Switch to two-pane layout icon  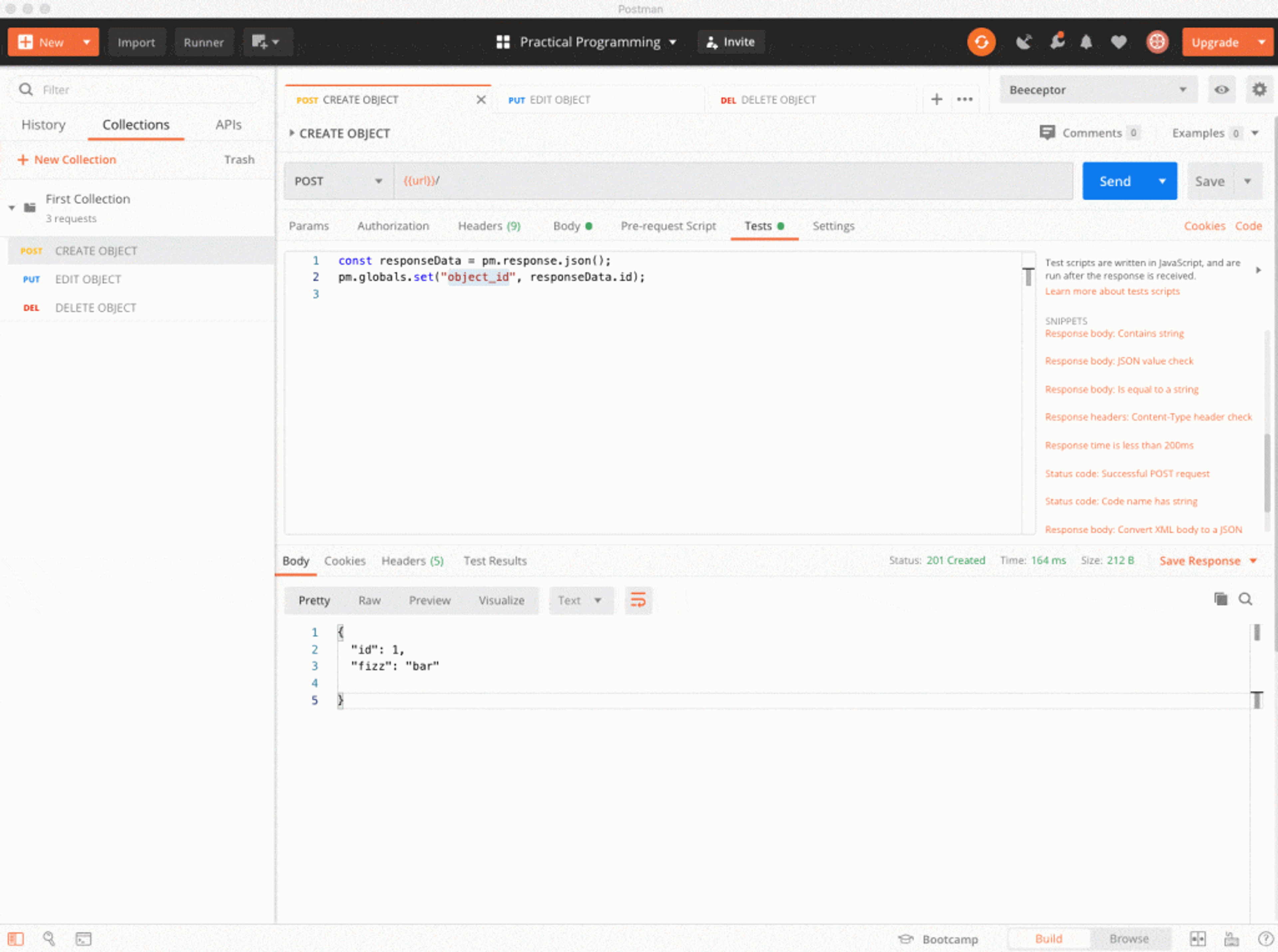pos(1198,939)
